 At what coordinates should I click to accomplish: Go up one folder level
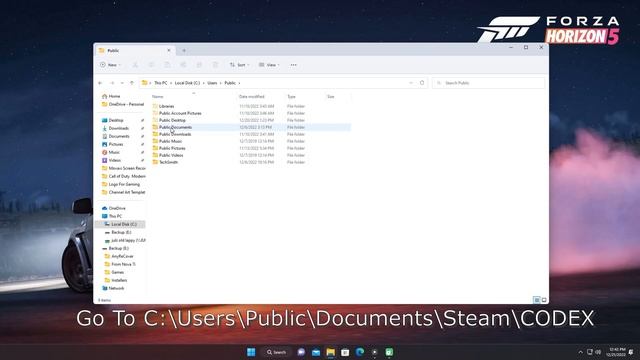pos(132,83)
